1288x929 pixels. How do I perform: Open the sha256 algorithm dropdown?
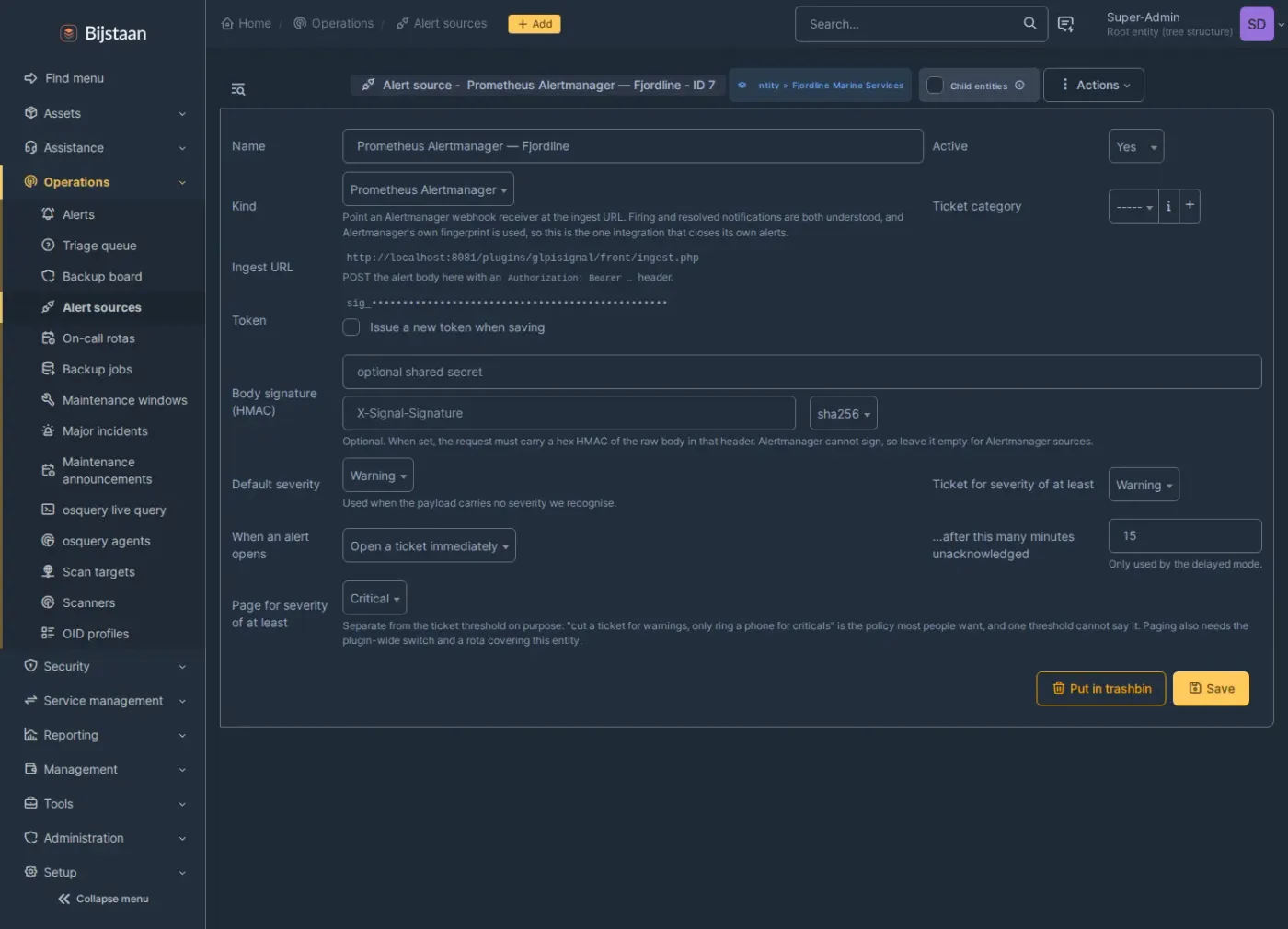point(844,413)
